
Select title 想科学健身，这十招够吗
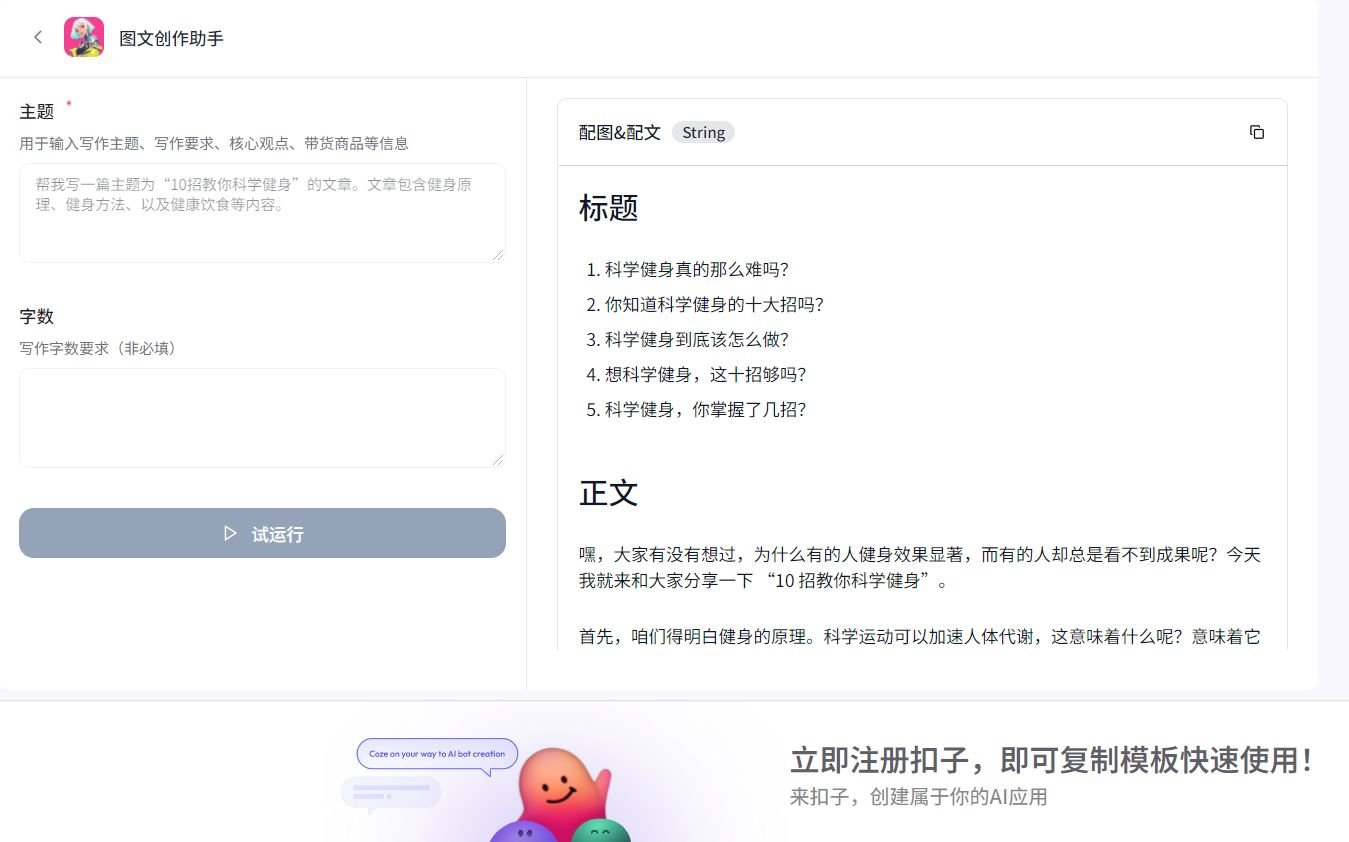[x=703, y=374]
